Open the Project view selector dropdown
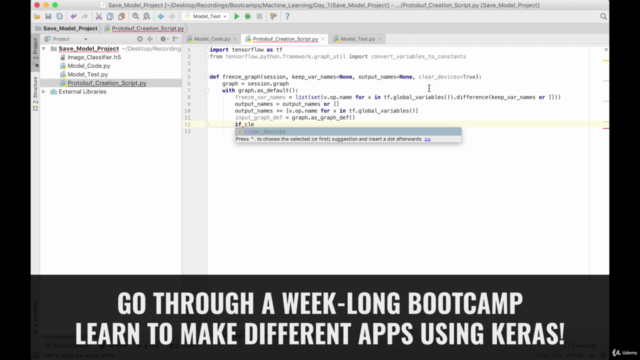The image size is (640, 360). 66,39
